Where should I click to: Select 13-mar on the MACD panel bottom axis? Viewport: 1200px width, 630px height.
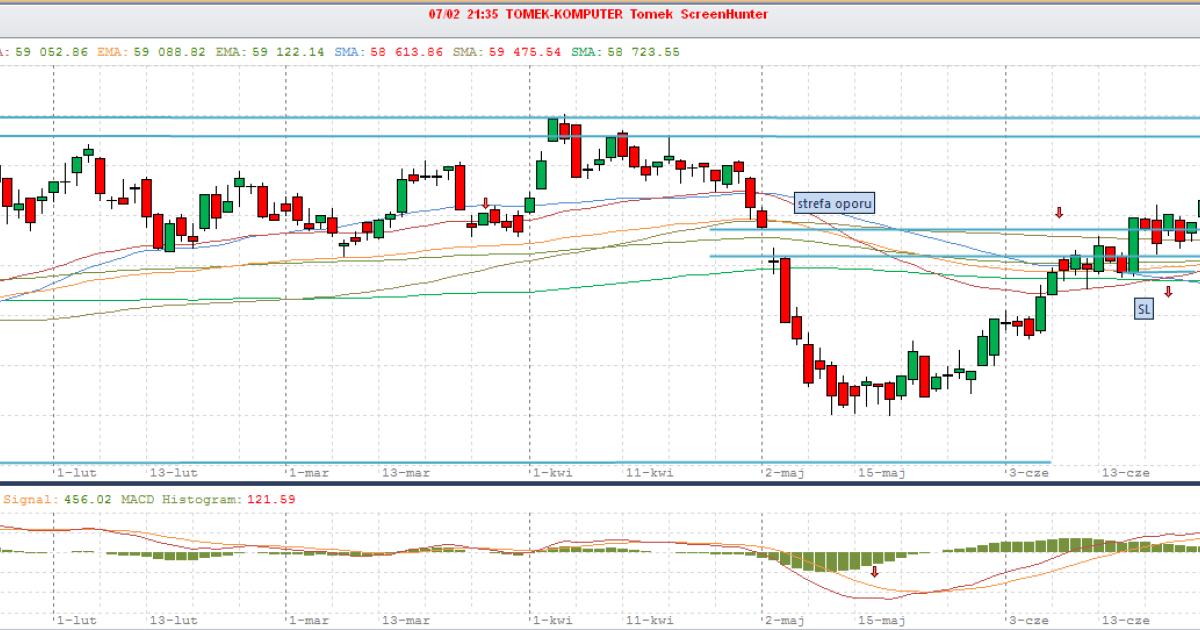[405, 620]
